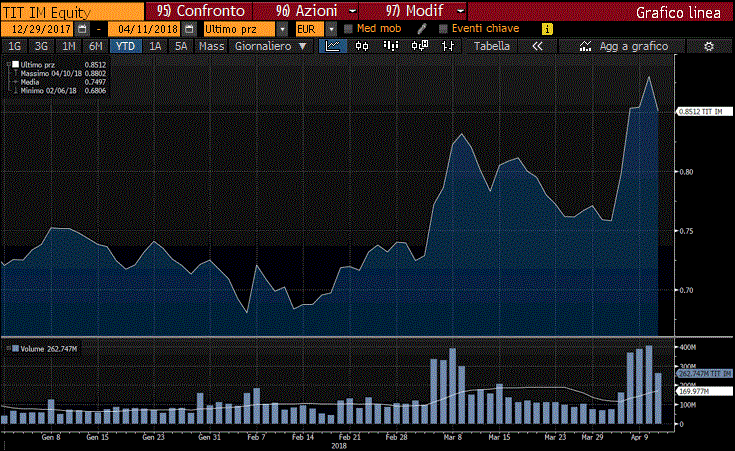Select the candlestick chart type icon
The image size is (735, 451).
[362, 46]
